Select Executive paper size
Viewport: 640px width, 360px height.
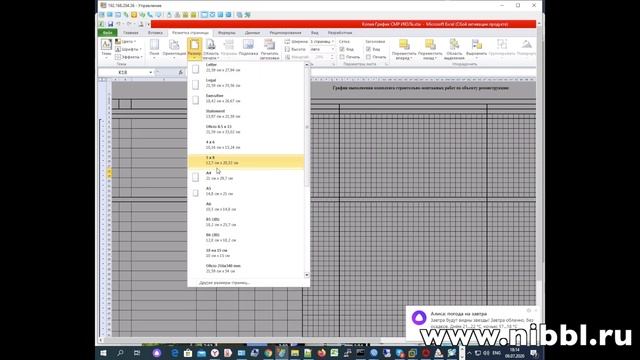[x=246, y=98]
